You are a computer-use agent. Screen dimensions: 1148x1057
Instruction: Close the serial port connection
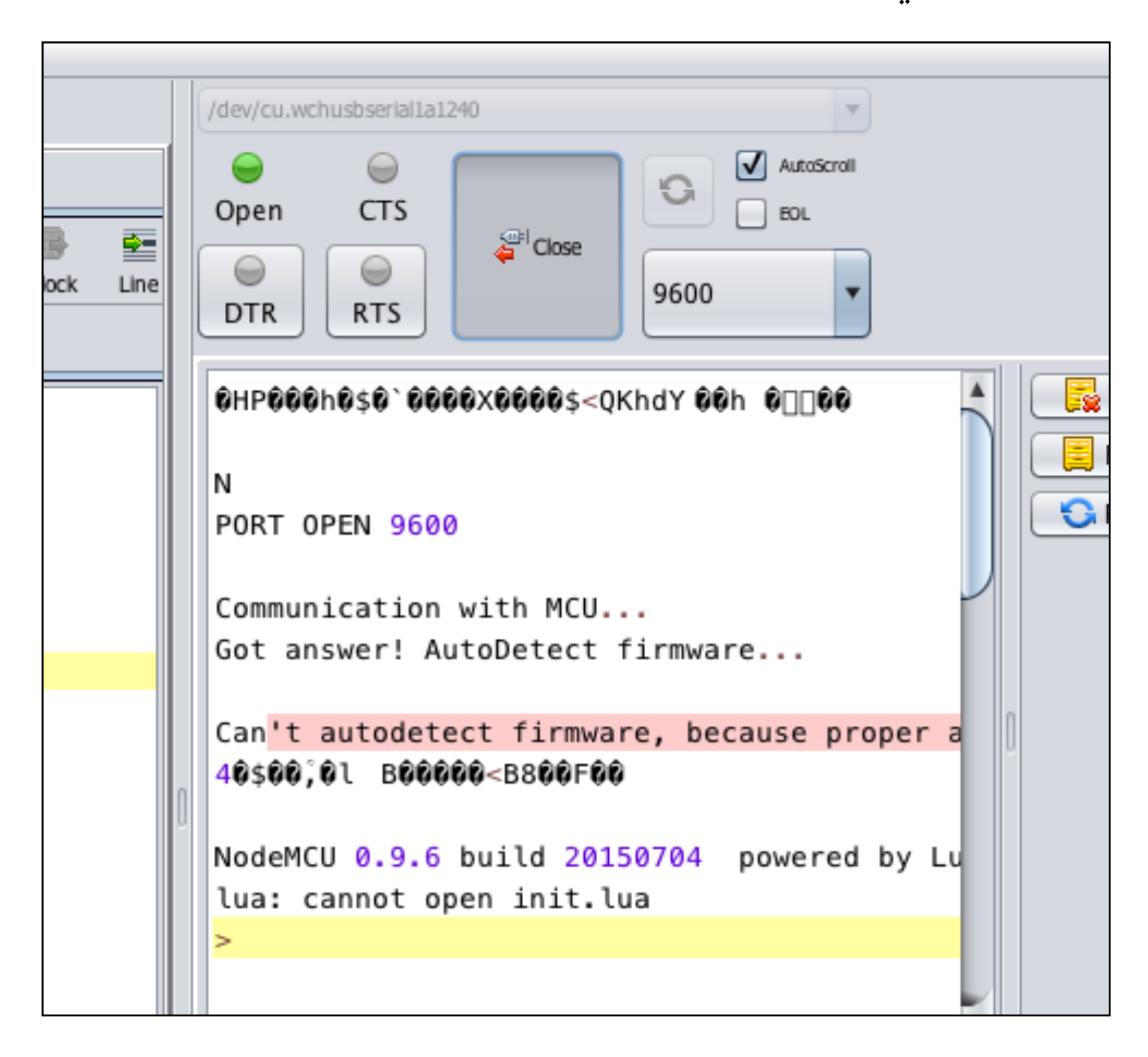tap(538, 247)
